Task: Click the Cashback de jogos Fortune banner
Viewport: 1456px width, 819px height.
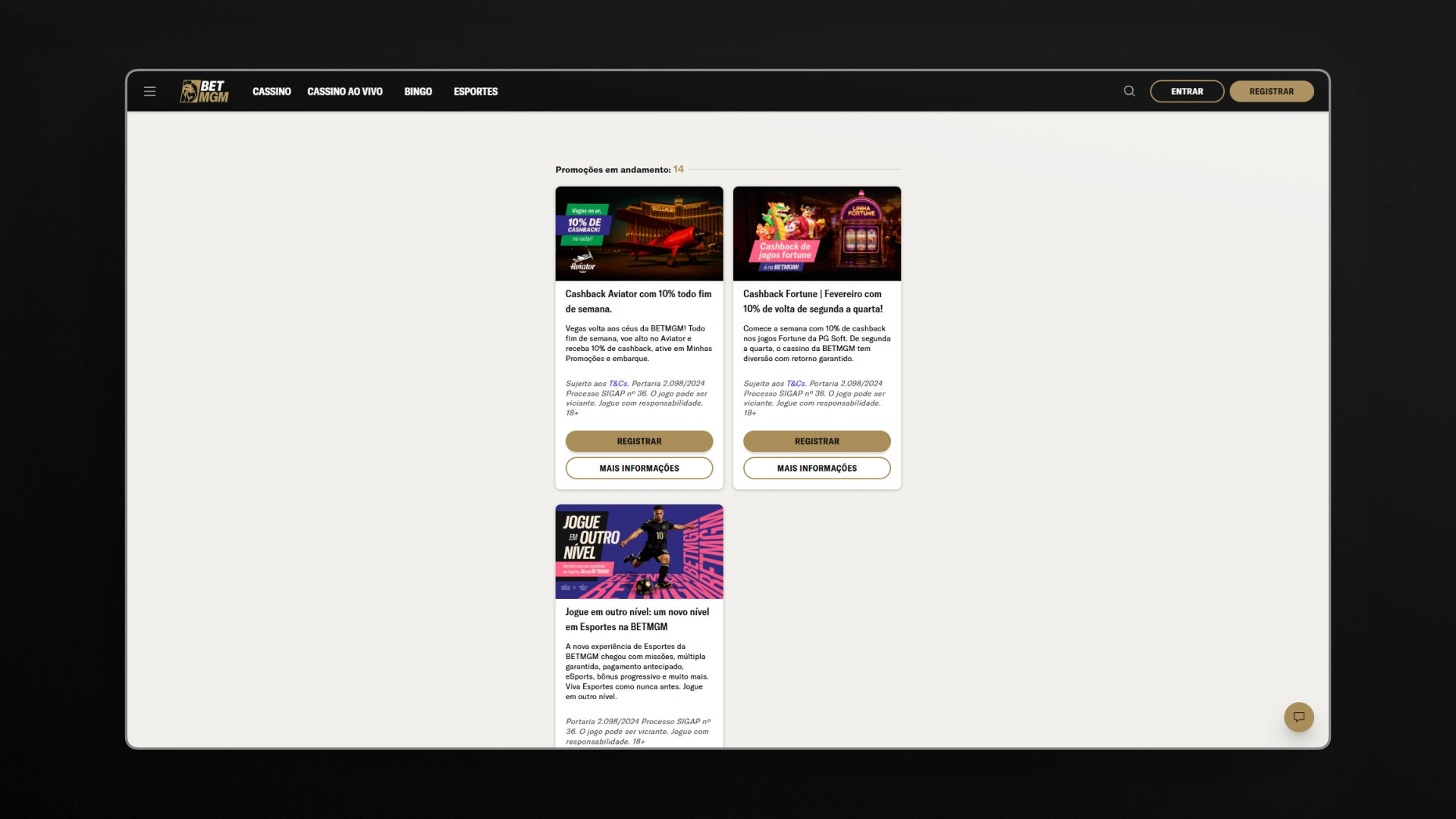Action: [817, 234]
